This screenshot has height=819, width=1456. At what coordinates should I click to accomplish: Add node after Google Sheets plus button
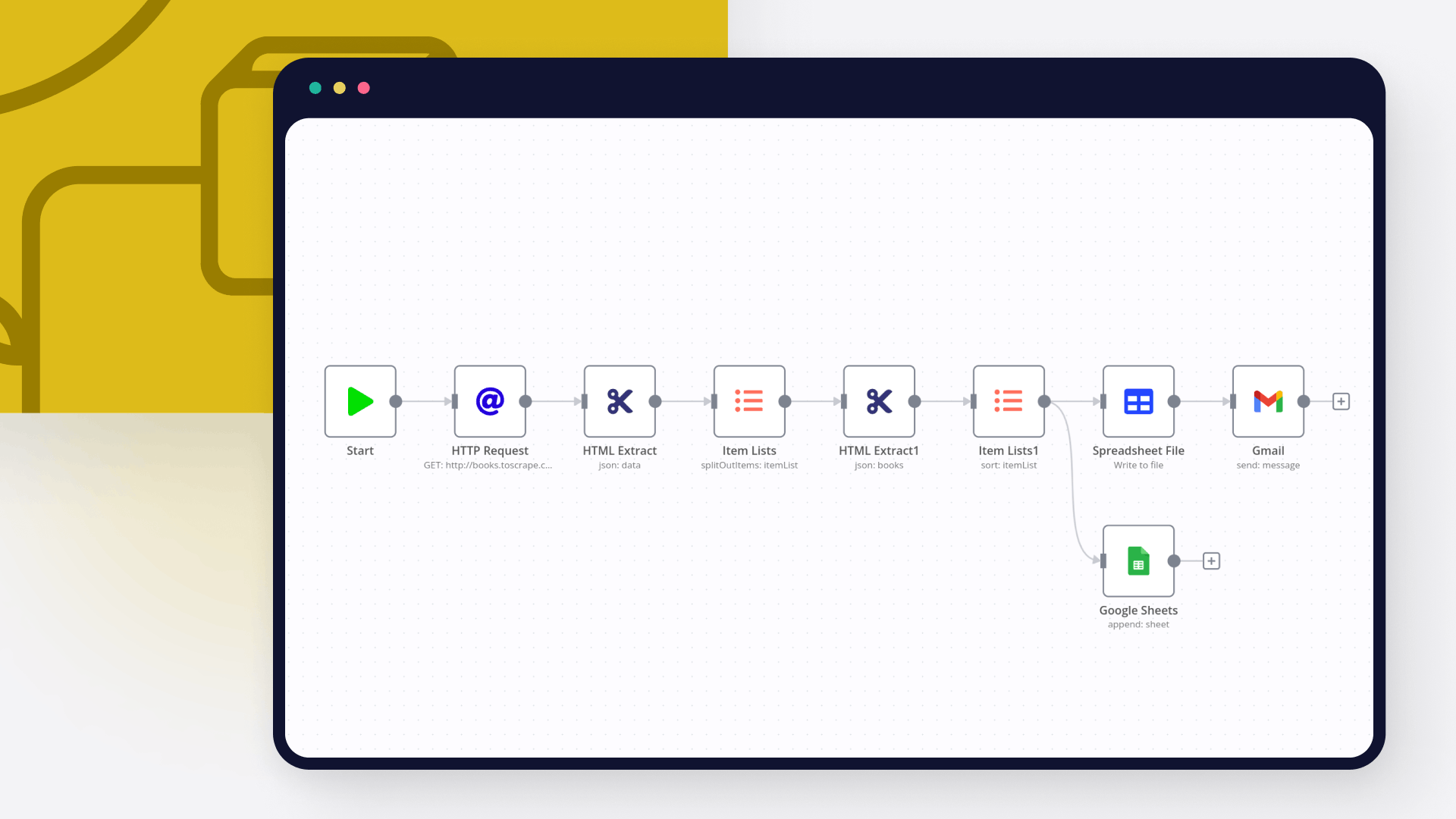click(x=1211, y=561)
